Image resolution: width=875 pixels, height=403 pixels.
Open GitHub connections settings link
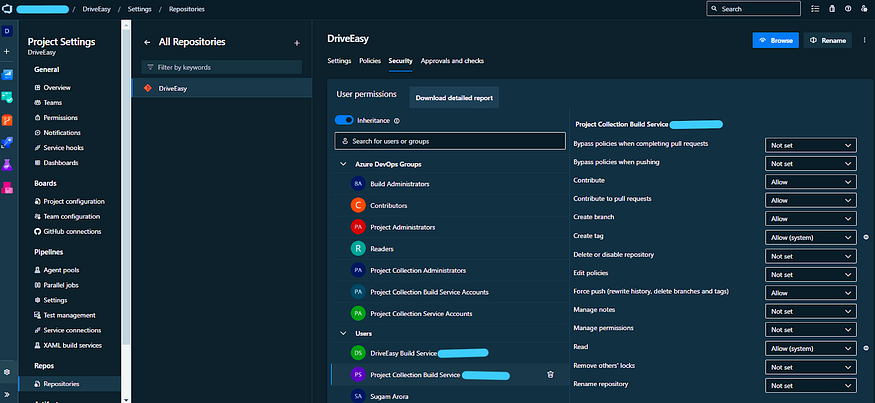(x=73, y=232)
